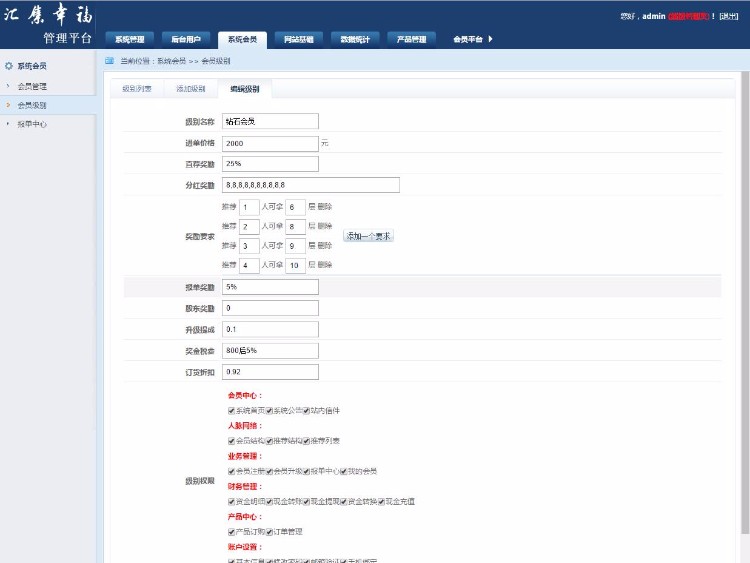Image resolution: width=750 pixels, height=563 pixels.
Task: Uncheck the 会员结构 permission checkbox
Action: tap(232, 441)
